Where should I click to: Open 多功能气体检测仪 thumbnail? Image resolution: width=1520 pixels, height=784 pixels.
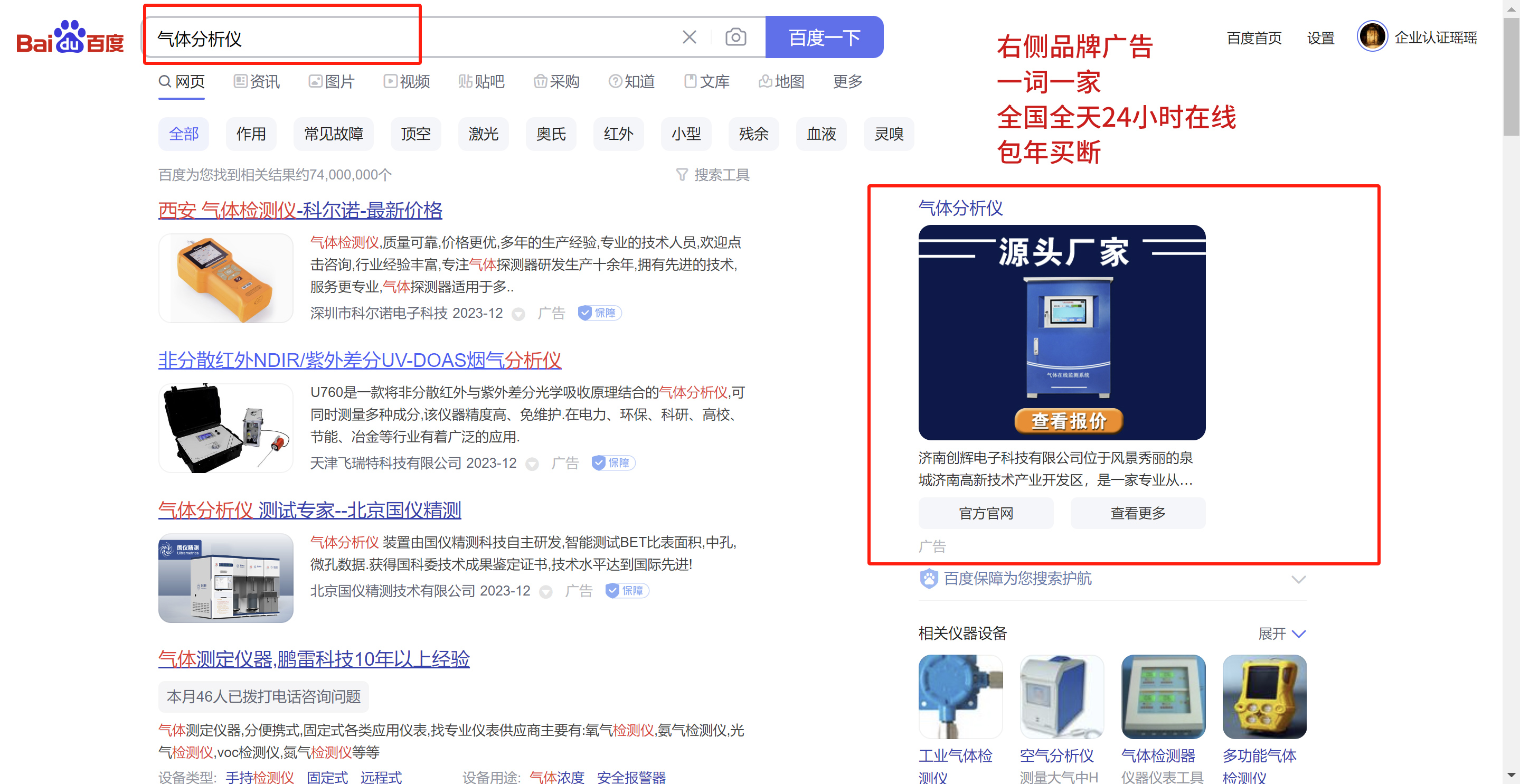coord(1264,696)
